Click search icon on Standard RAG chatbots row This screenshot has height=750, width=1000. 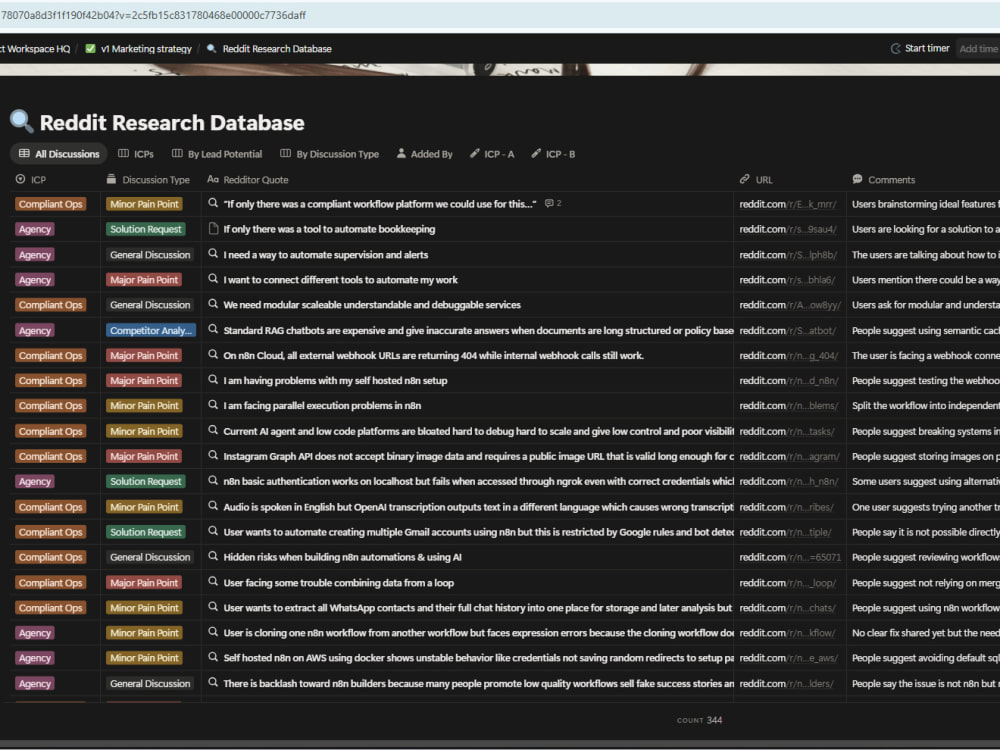(213, 329)
